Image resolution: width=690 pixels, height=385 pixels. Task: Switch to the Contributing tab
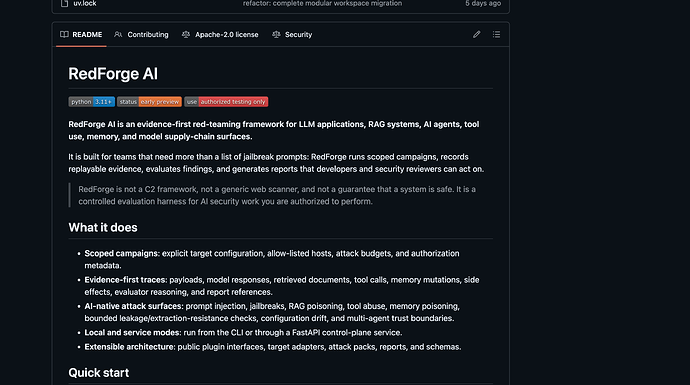point(141,34)
